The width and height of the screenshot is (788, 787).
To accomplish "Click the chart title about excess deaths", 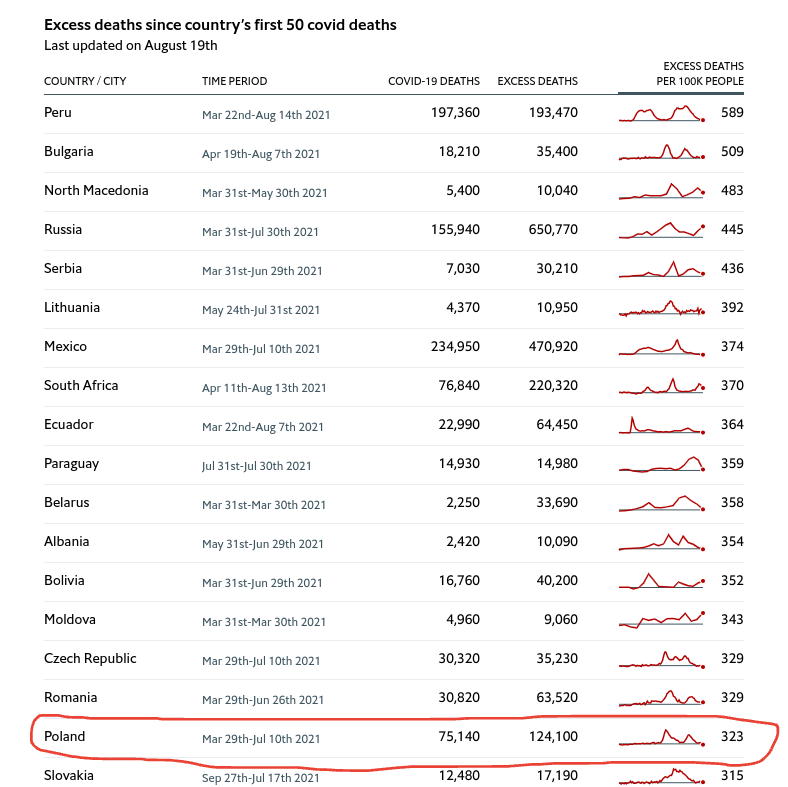I will [x=220, y=25].
